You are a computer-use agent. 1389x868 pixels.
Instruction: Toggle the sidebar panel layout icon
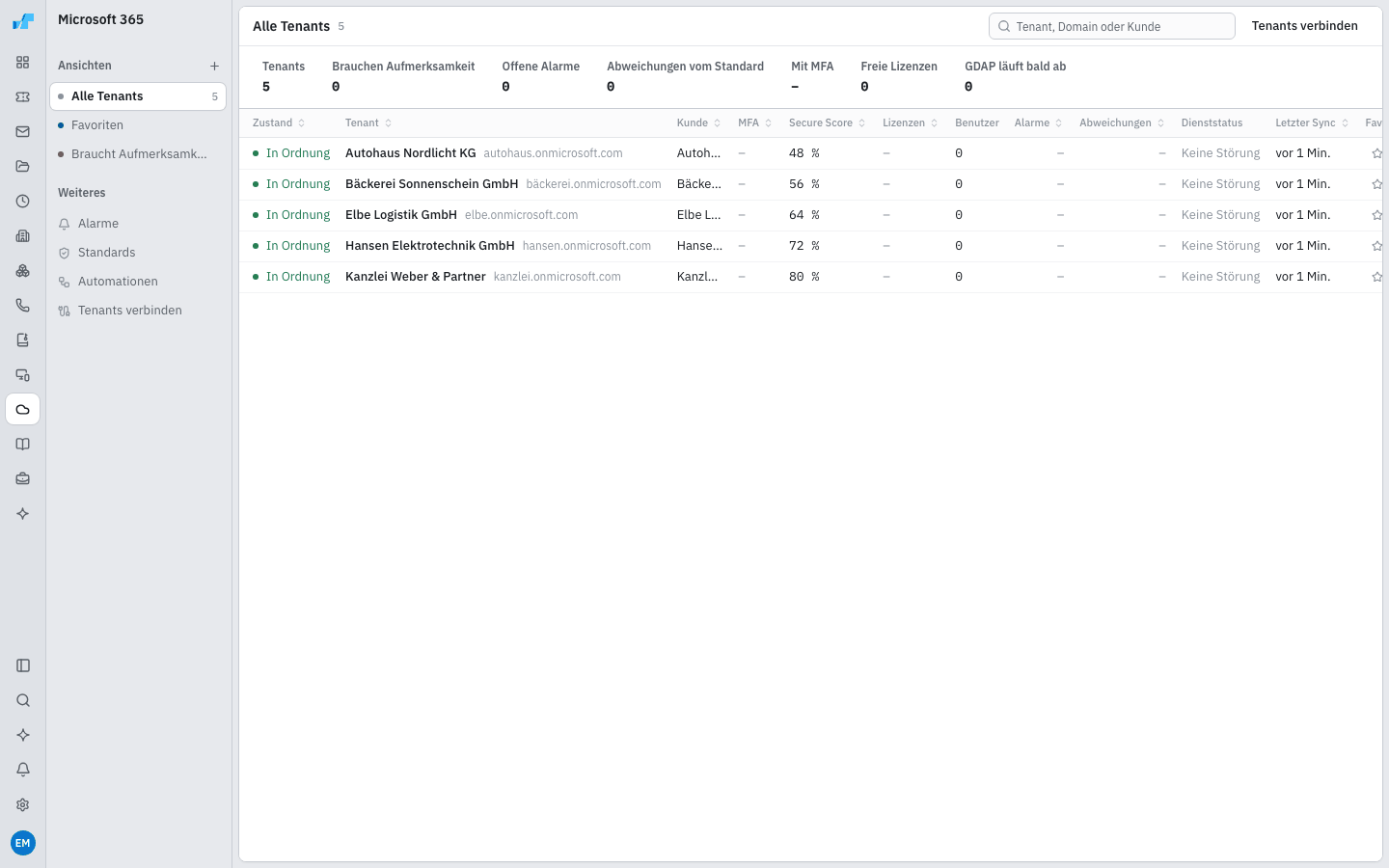(23, 665)
